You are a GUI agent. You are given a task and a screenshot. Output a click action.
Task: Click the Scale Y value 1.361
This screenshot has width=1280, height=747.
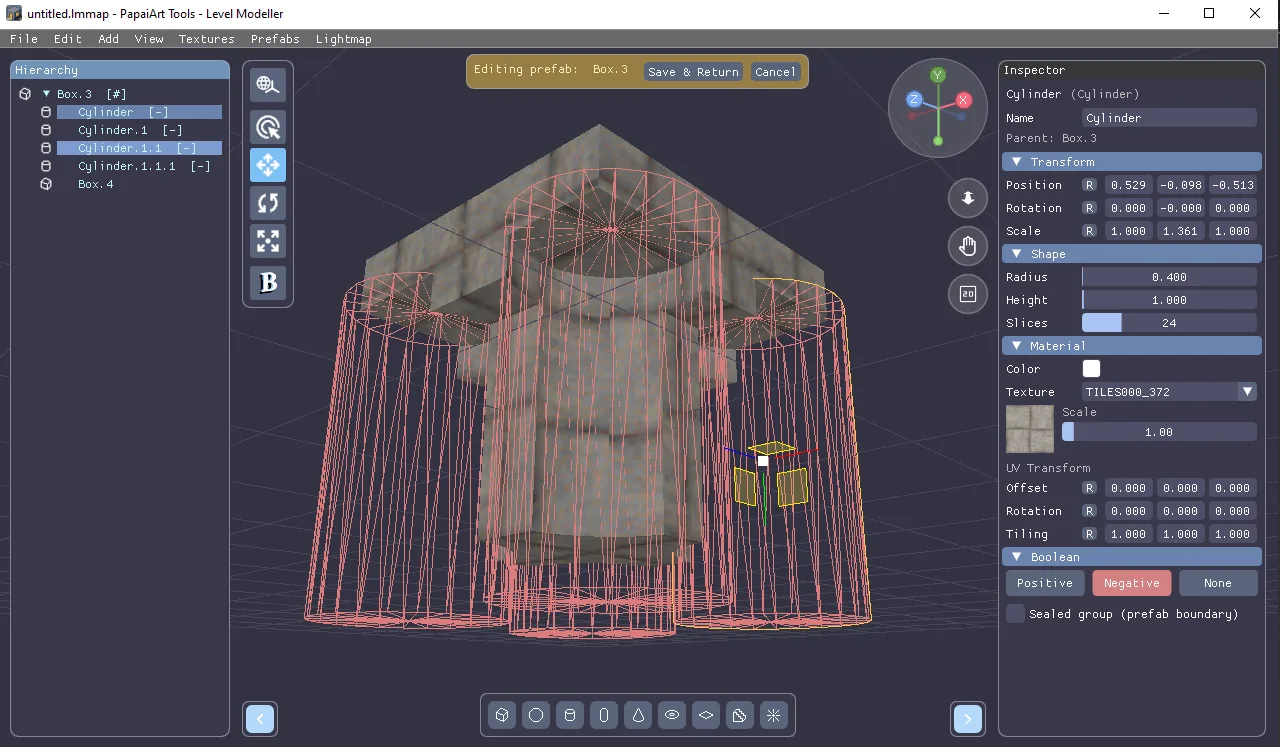1181,231
